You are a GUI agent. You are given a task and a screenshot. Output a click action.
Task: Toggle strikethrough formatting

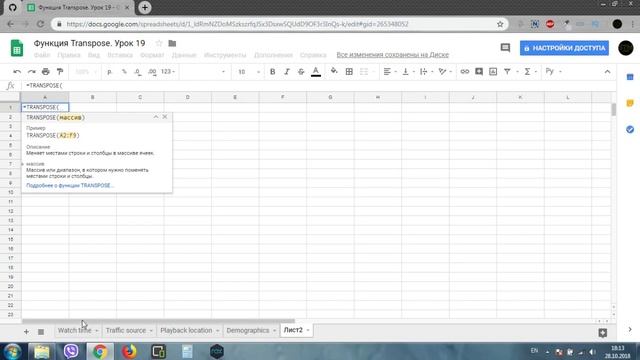click(x=301, y=71)
